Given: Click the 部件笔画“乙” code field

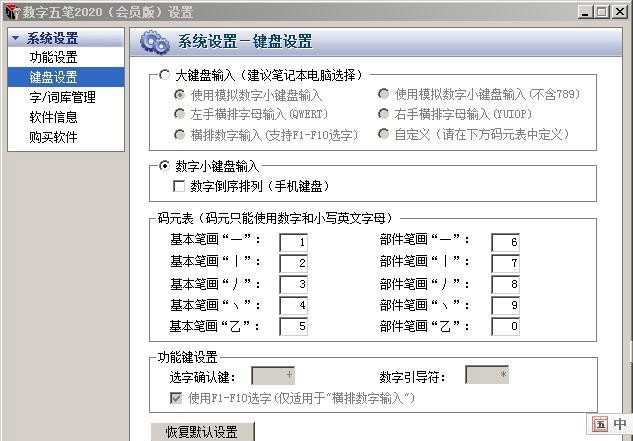Looking at the screenshot, I should click(505, 326).
